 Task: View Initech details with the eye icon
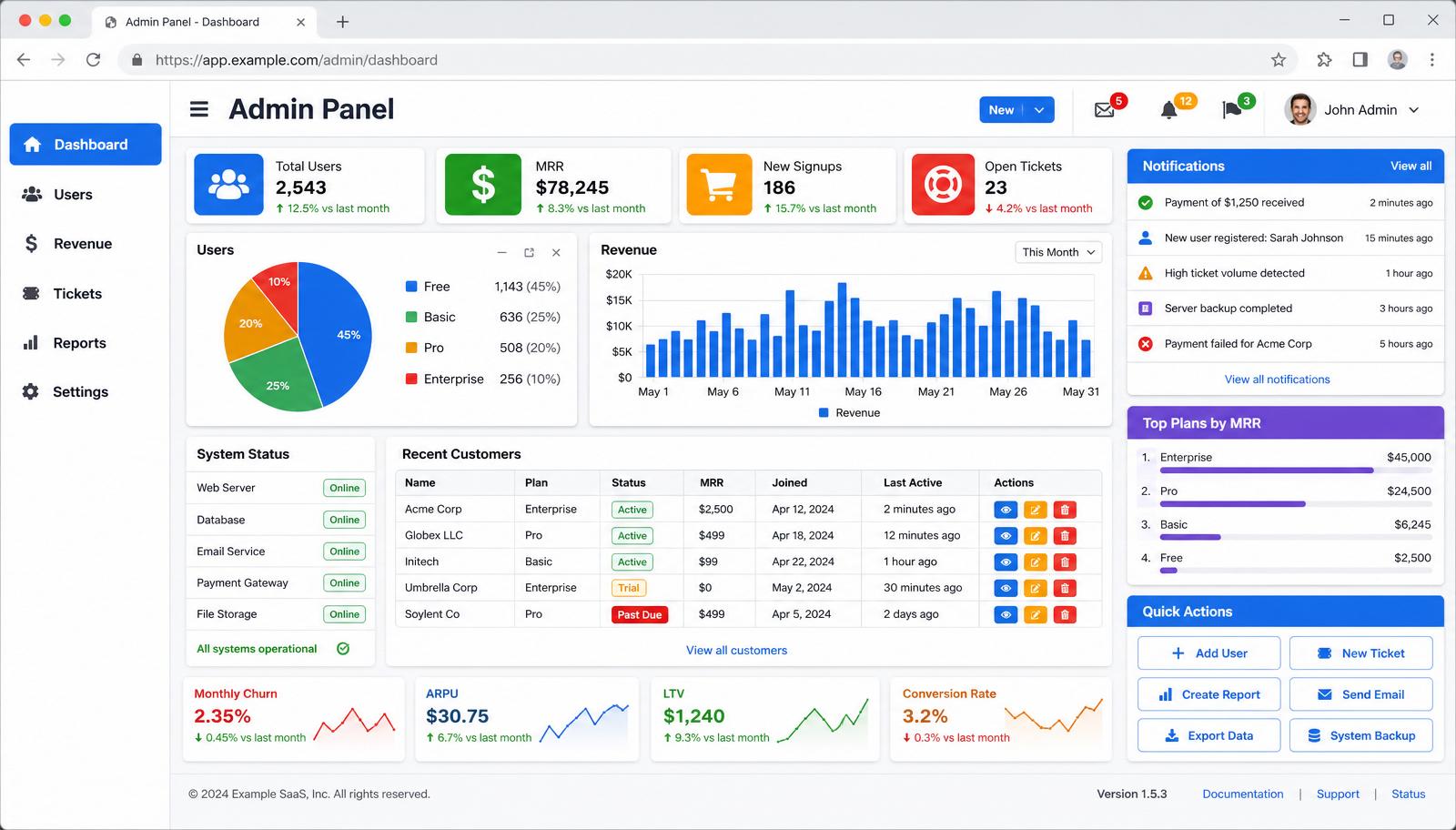(x=1006, y=562)
